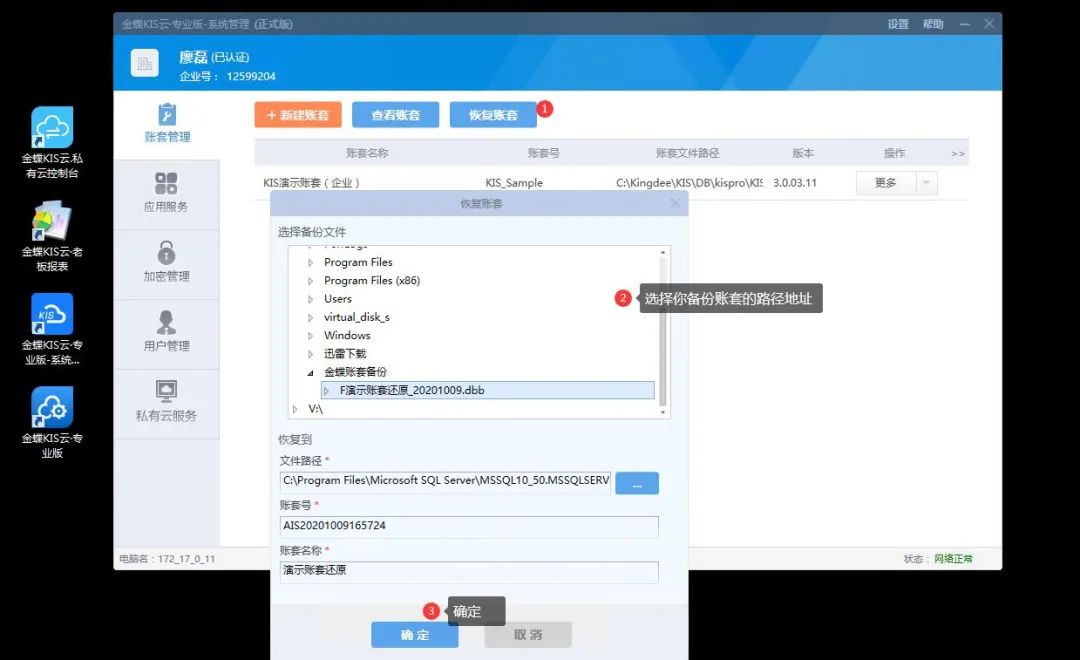
Task: Click the file tree vertical scrollbar thumb
Action: point(663,331)
